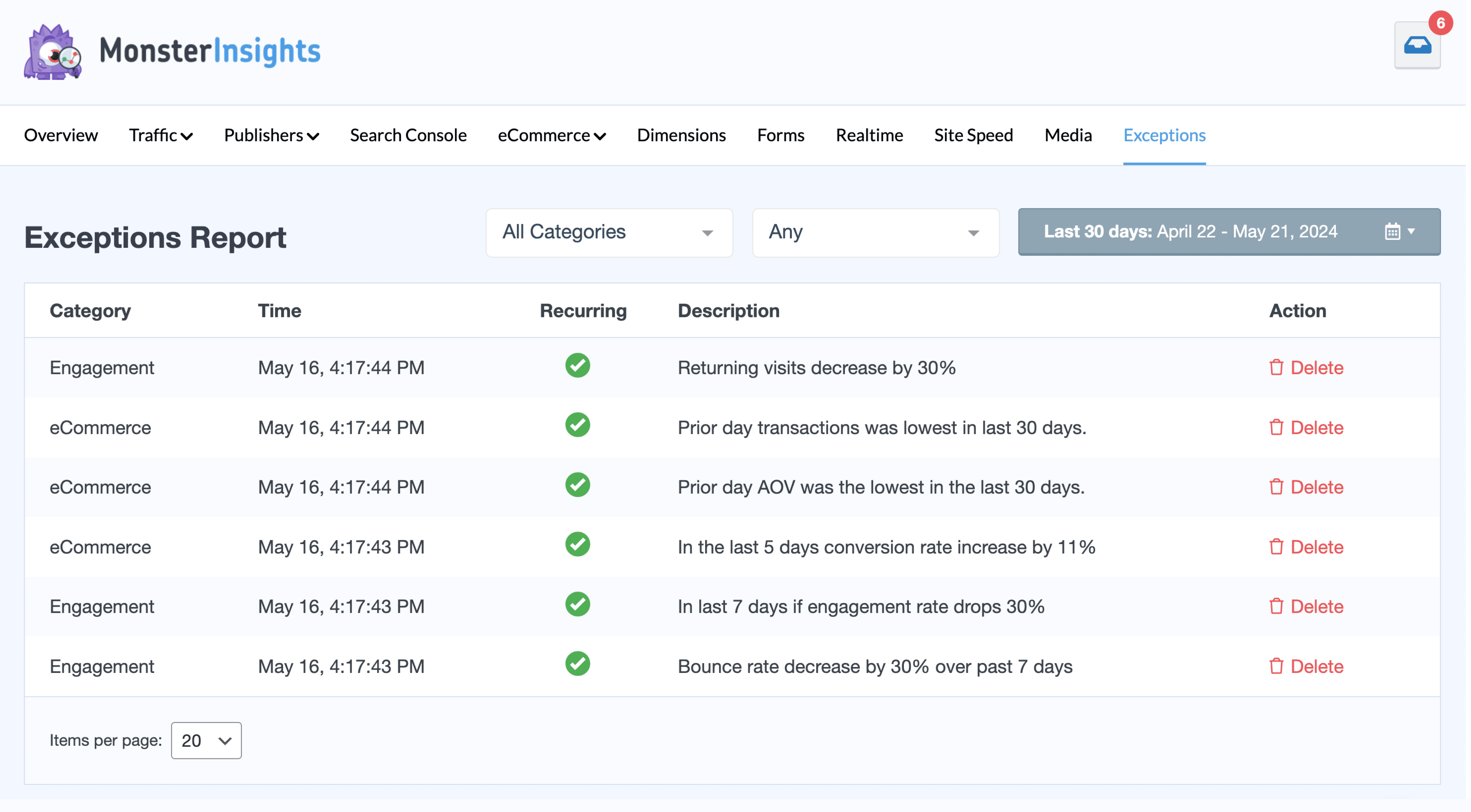1471x812 pixels.
Task: Click the MonsterInsights monster logo
Action: (52, 52)
